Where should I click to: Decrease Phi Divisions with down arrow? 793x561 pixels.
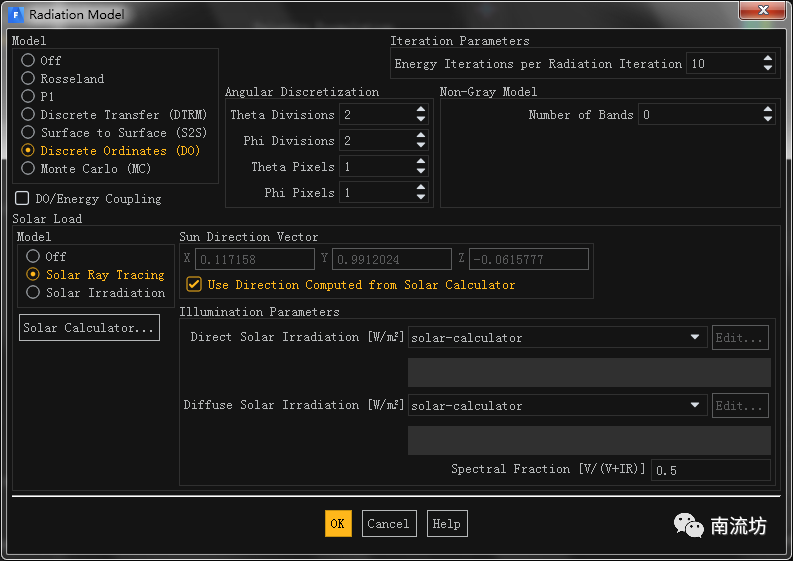point(421,146)
